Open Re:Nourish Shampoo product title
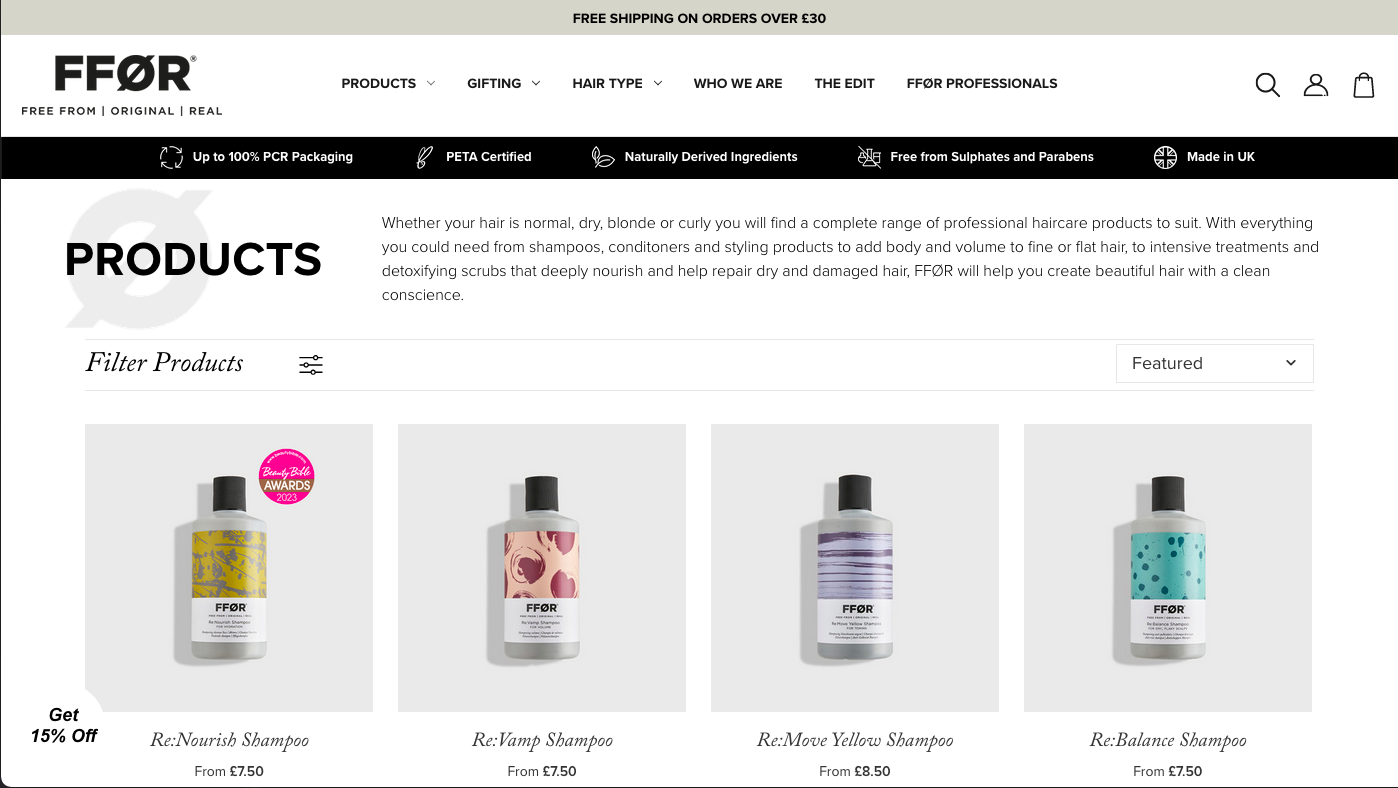1398x788 pixels. click(229, 741)
